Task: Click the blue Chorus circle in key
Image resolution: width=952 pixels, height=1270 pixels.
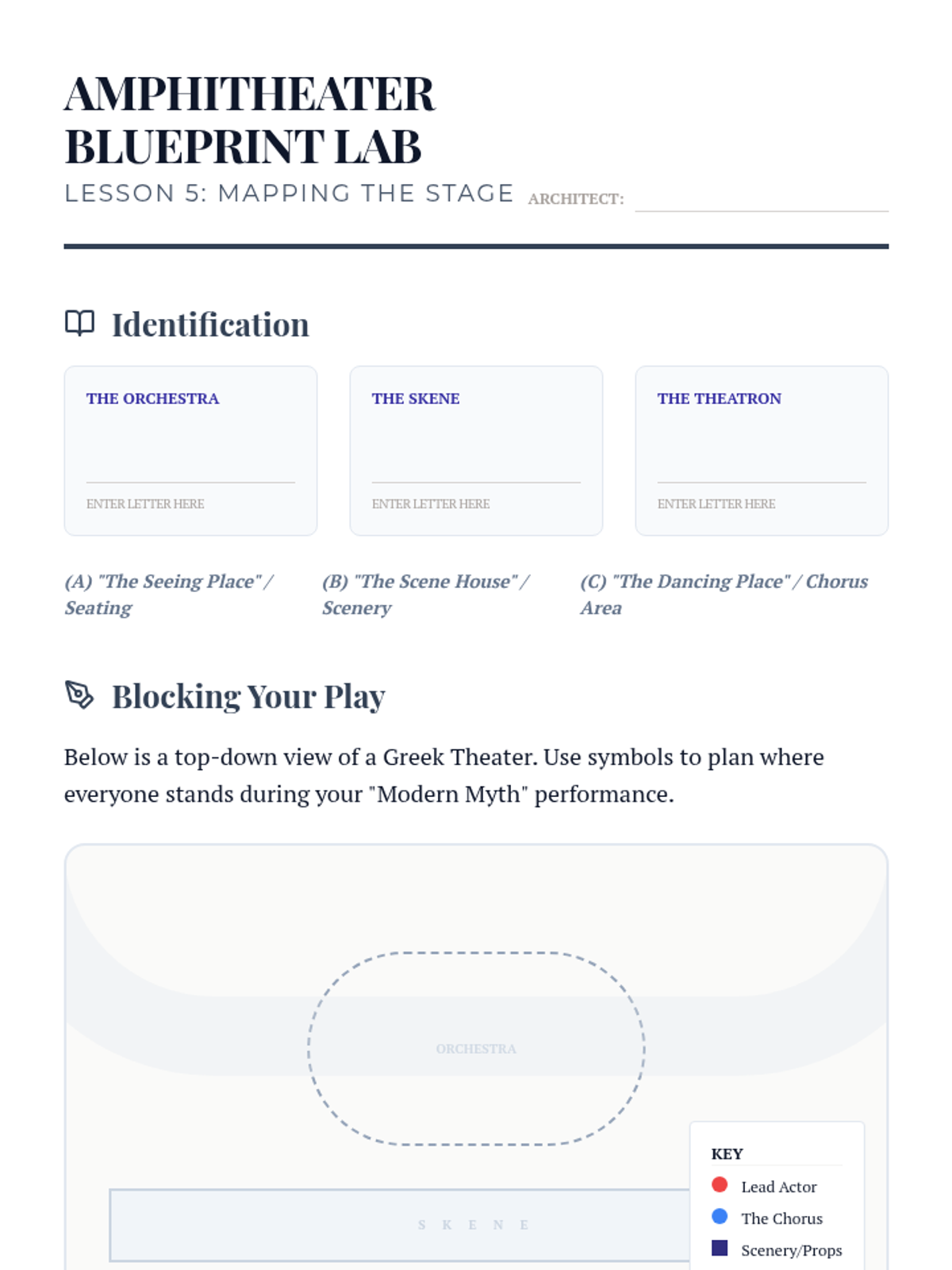Action: coord(720,1217)
